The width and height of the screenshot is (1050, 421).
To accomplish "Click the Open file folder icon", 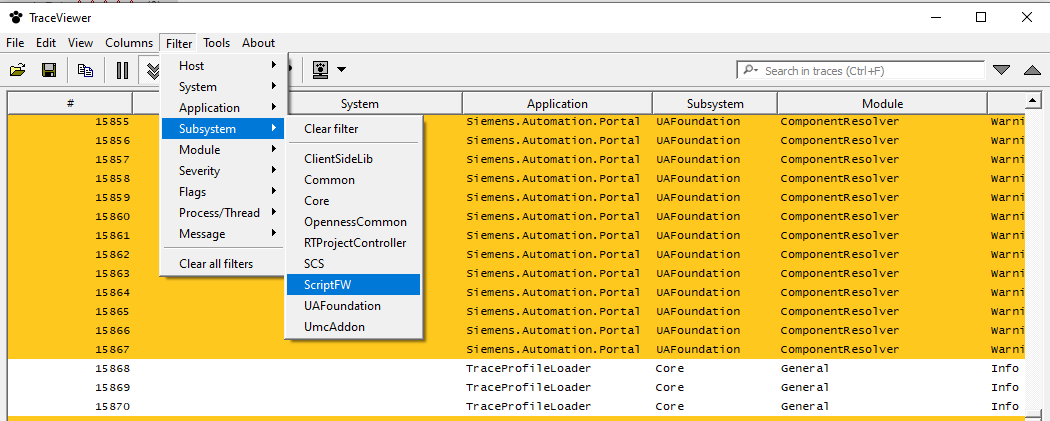I will (x=17, y=70).
